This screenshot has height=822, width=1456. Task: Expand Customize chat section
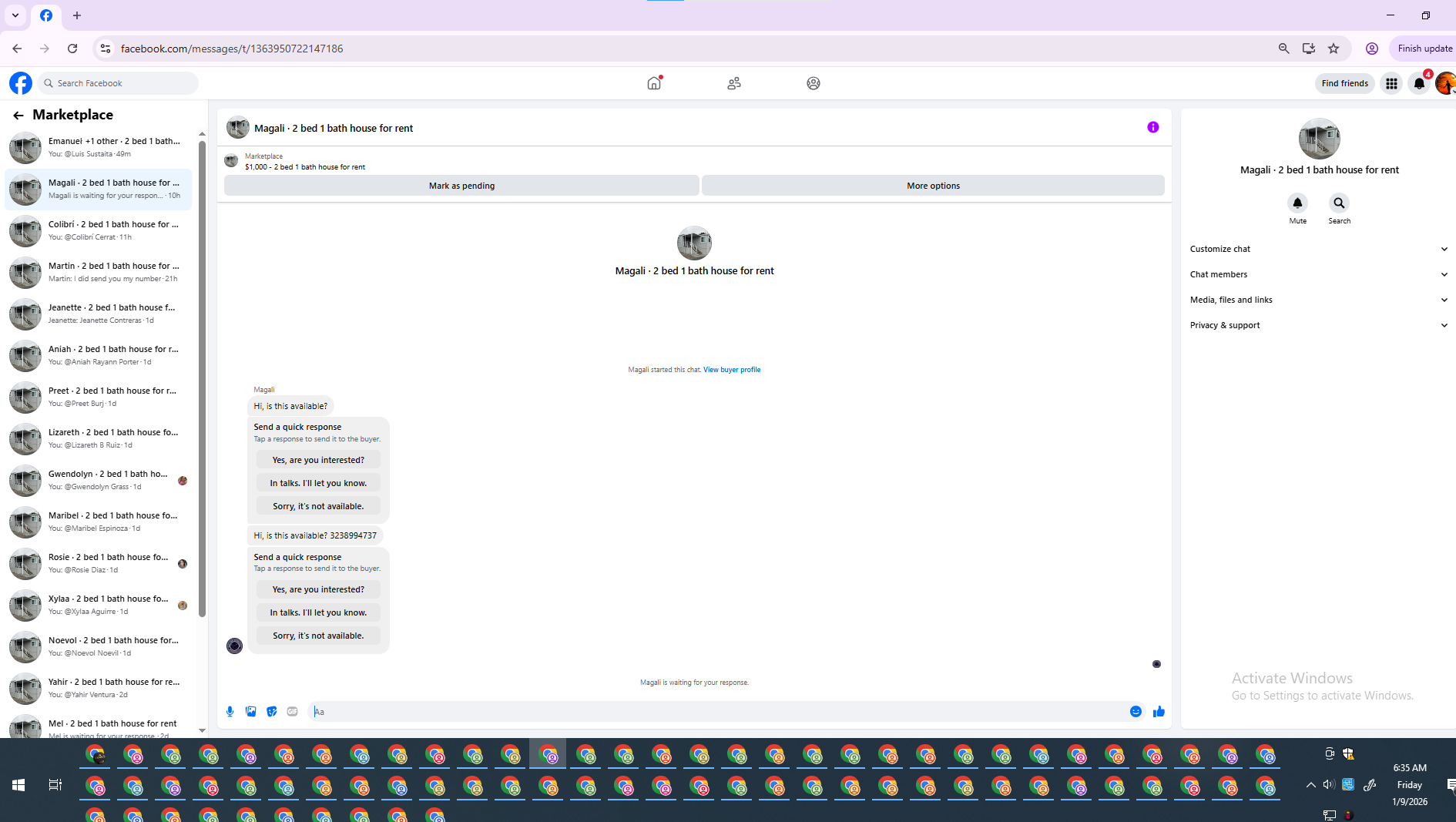(x=1318, y=249)
